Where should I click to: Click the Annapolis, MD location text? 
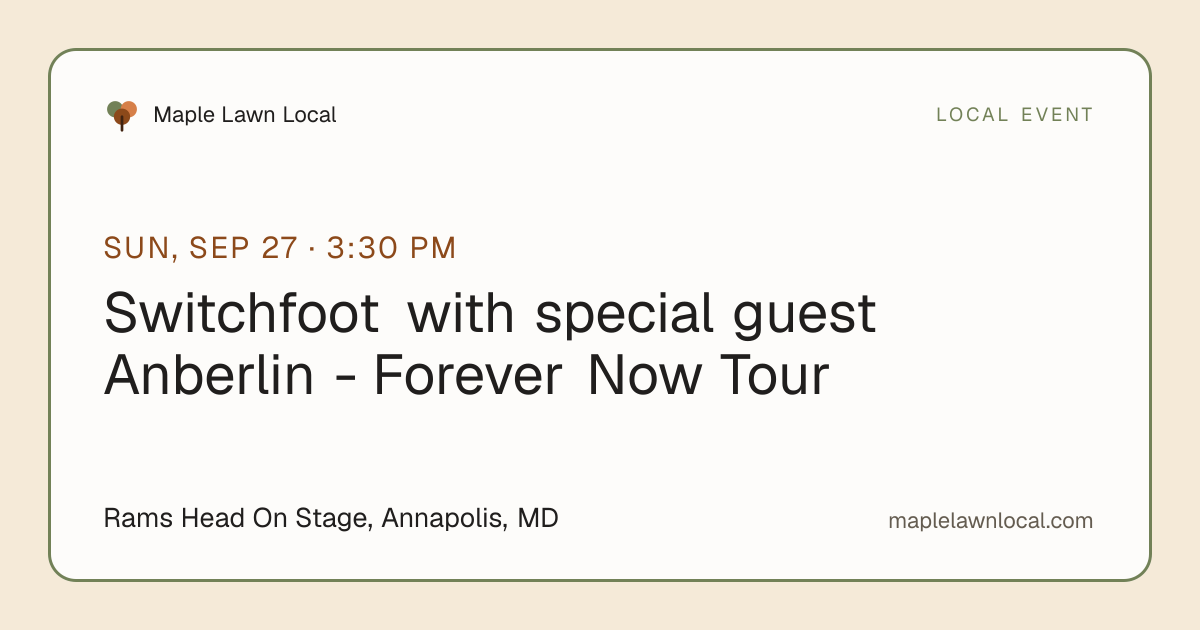pos(470,519)
